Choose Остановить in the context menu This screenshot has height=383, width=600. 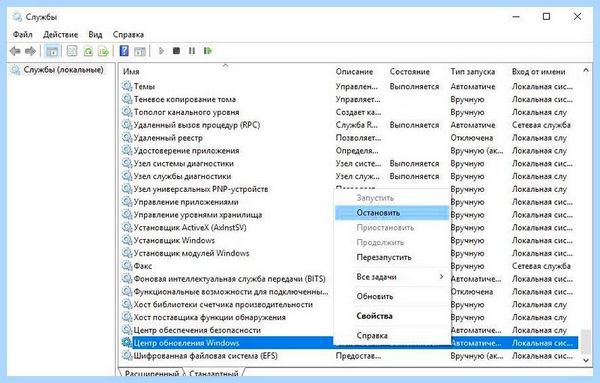tap(392, 213)
